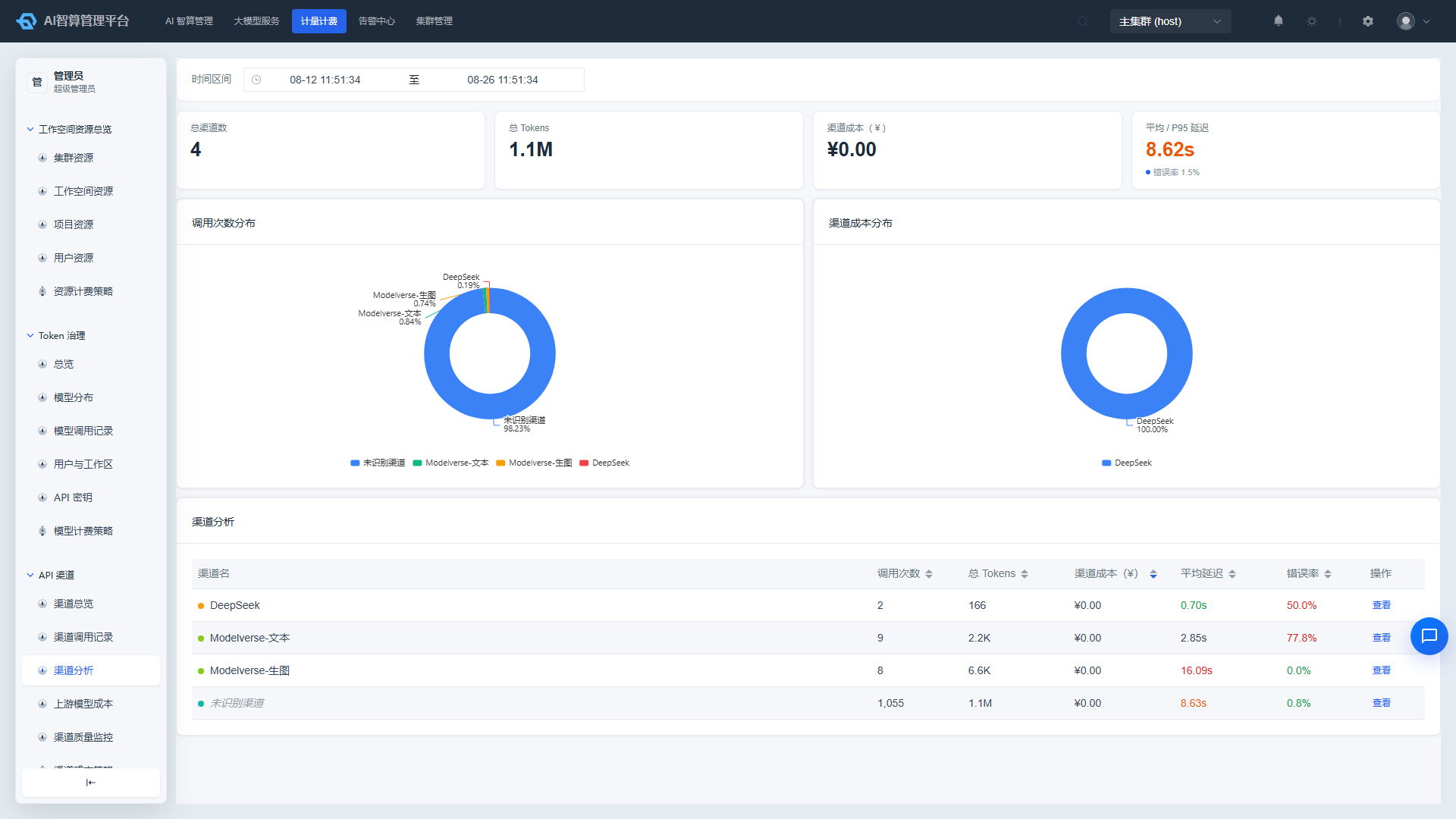1456x819 pixels.
Task: Toggle Modelverse-生图 legend entry
Action: tap(534, 463)
